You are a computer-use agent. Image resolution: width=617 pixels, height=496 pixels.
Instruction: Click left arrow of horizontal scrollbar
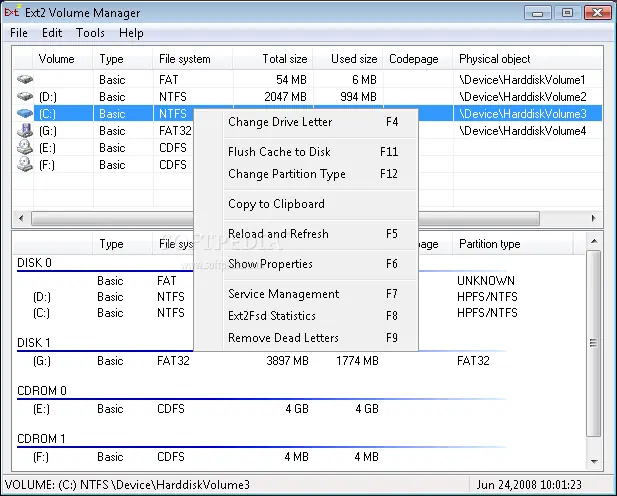(x=21, y=218)
